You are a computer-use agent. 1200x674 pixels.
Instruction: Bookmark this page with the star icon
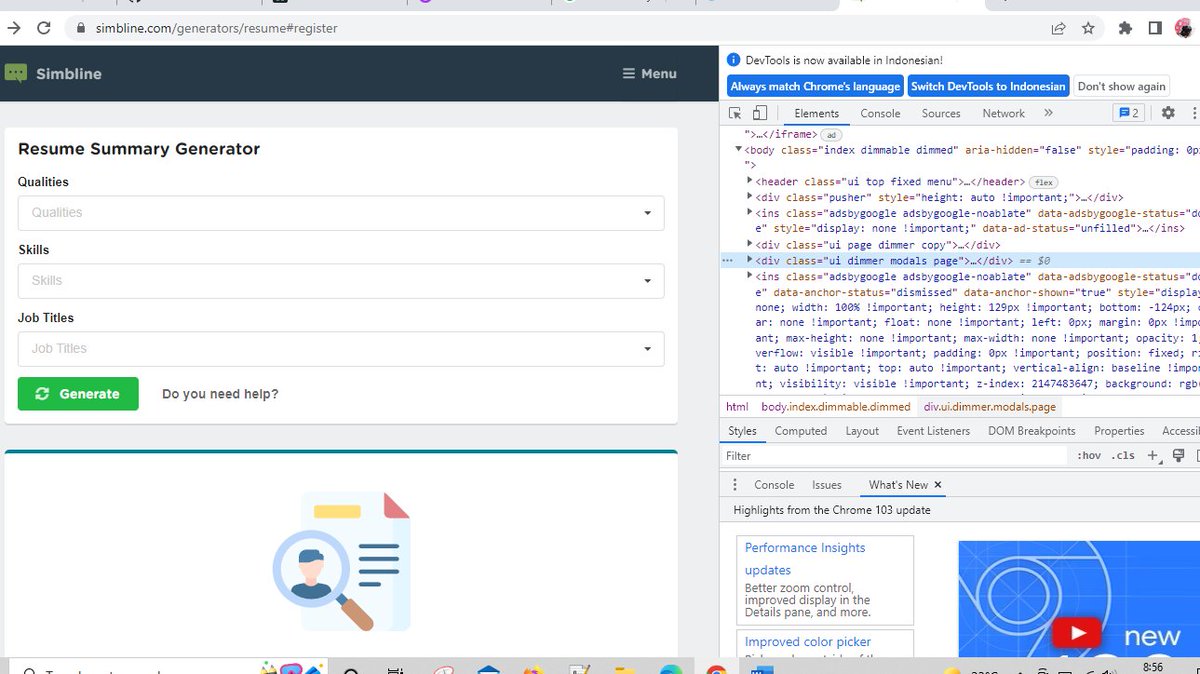click(x=1088, y=28)
